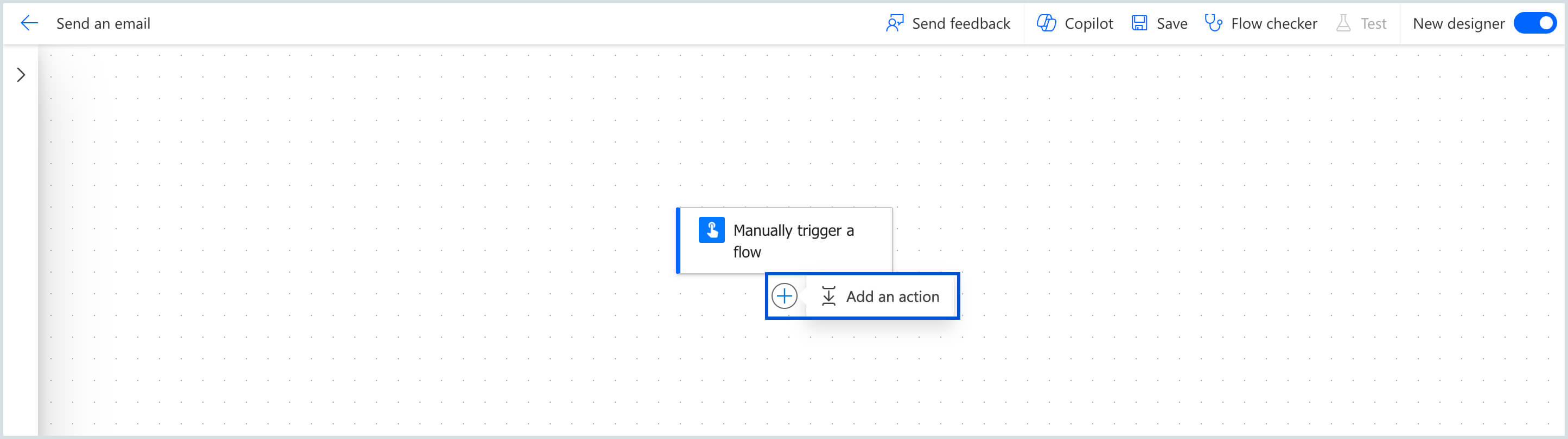The height and width of the screenshot is (439, 1568).
Task: Click the circled plus insert-step icon
Action: point(784,296)
